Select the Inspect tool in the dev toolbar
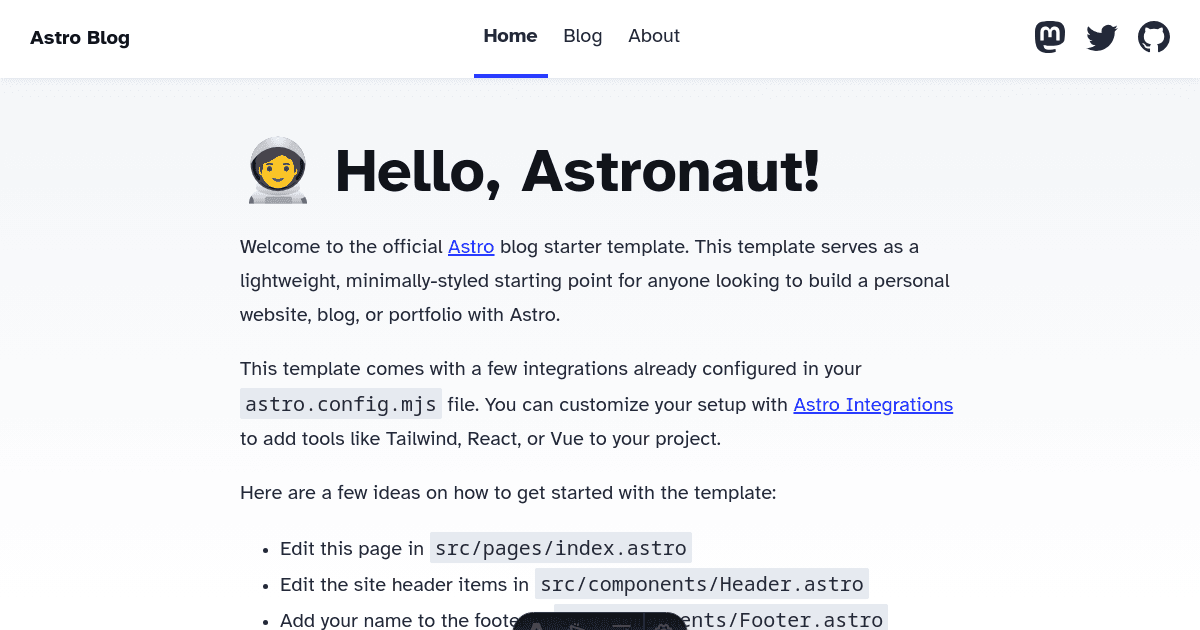Viewport: 1200px width, 630px height. pyautogui.click(x=576, y=626)
